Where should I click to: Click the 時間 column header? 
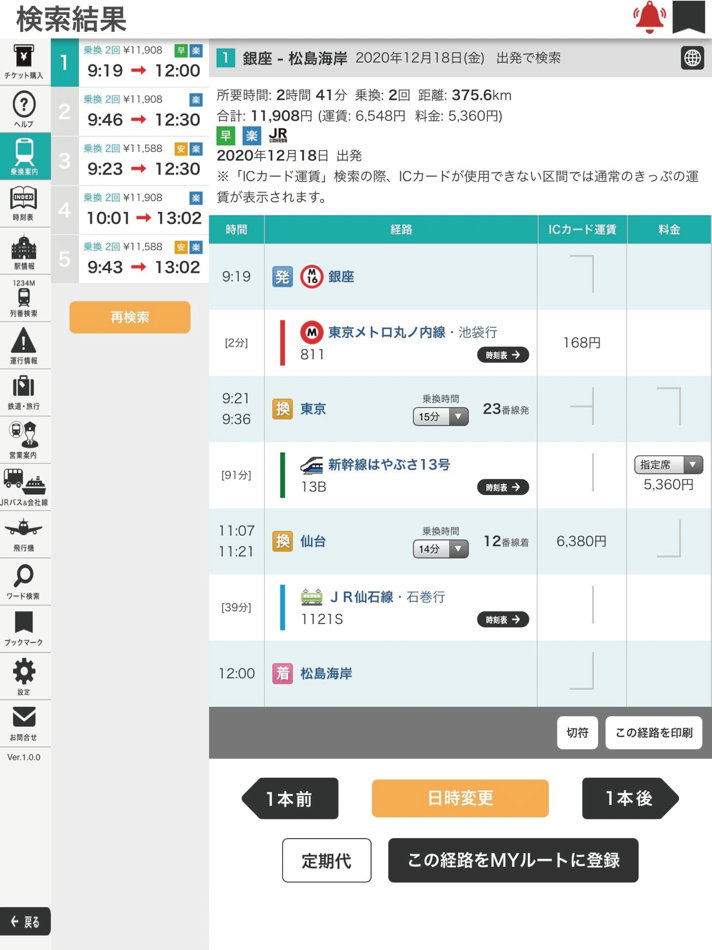pos(236,230)
